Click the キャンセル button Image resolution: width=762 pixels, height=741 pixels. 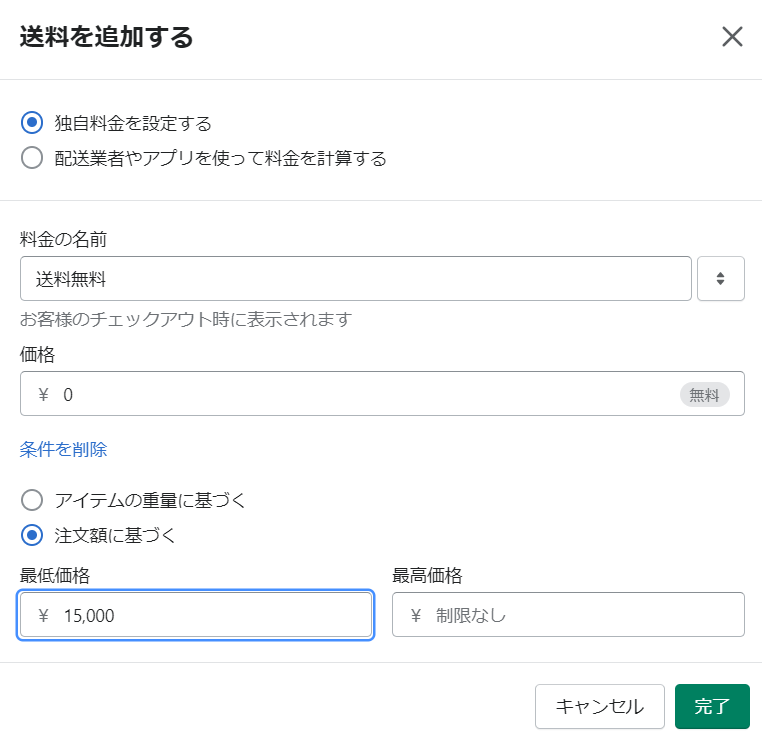[x=600, y=707]
